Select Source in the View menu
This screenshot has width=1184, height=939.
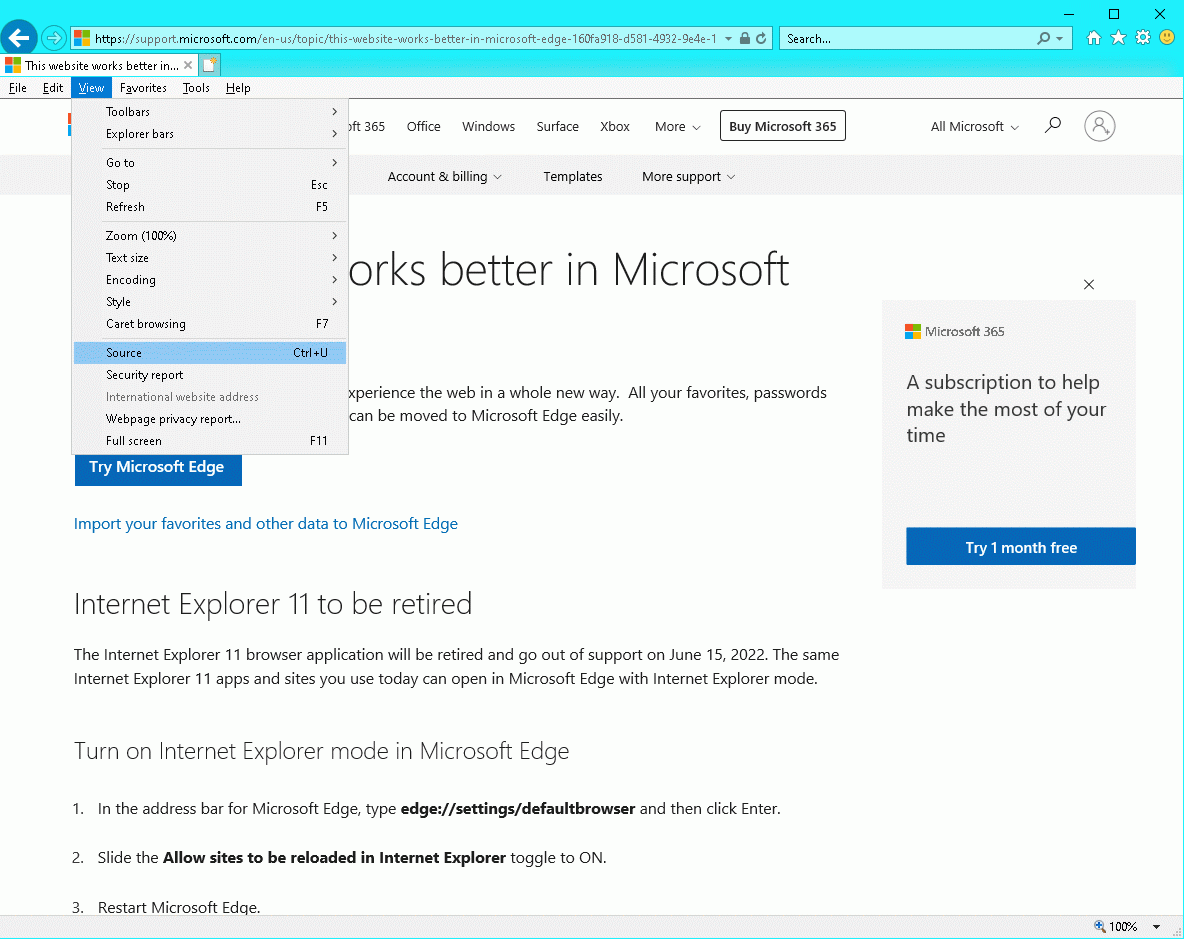point(210,353)
